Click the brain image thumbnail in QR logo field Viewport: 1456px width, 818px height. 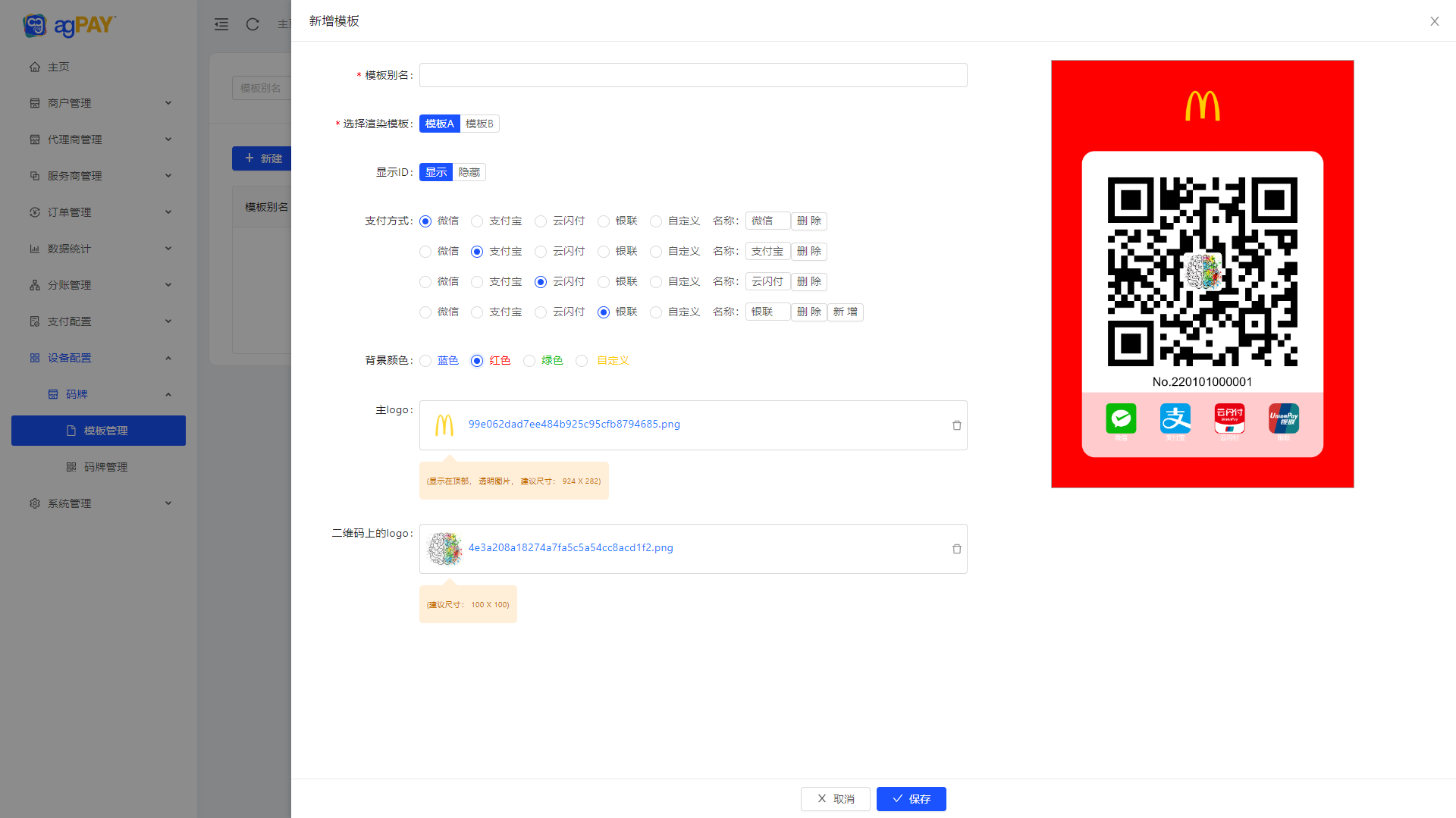click(445, 549)
